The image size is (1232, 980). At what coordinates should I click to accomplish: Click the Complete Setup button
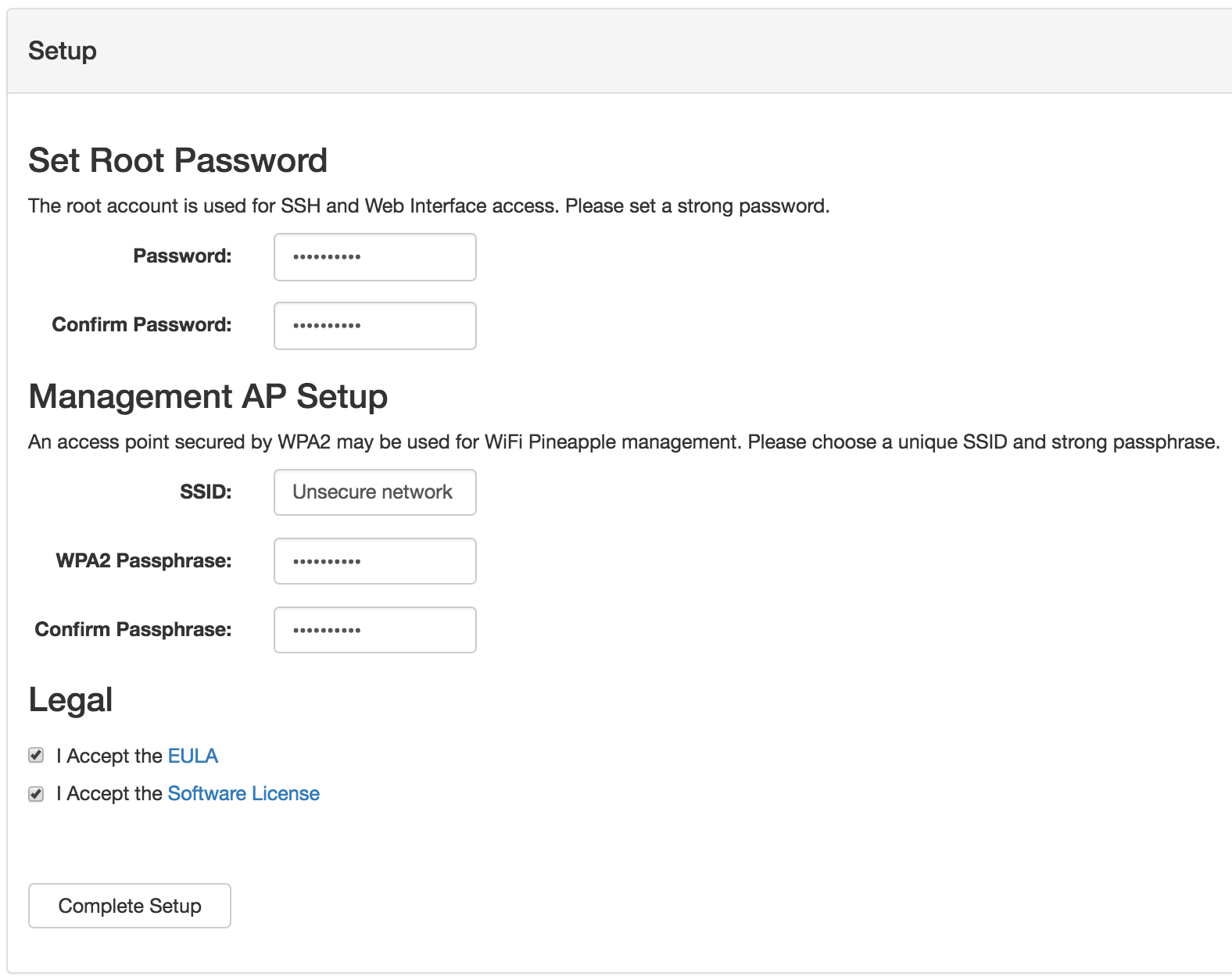pos(130,906)
